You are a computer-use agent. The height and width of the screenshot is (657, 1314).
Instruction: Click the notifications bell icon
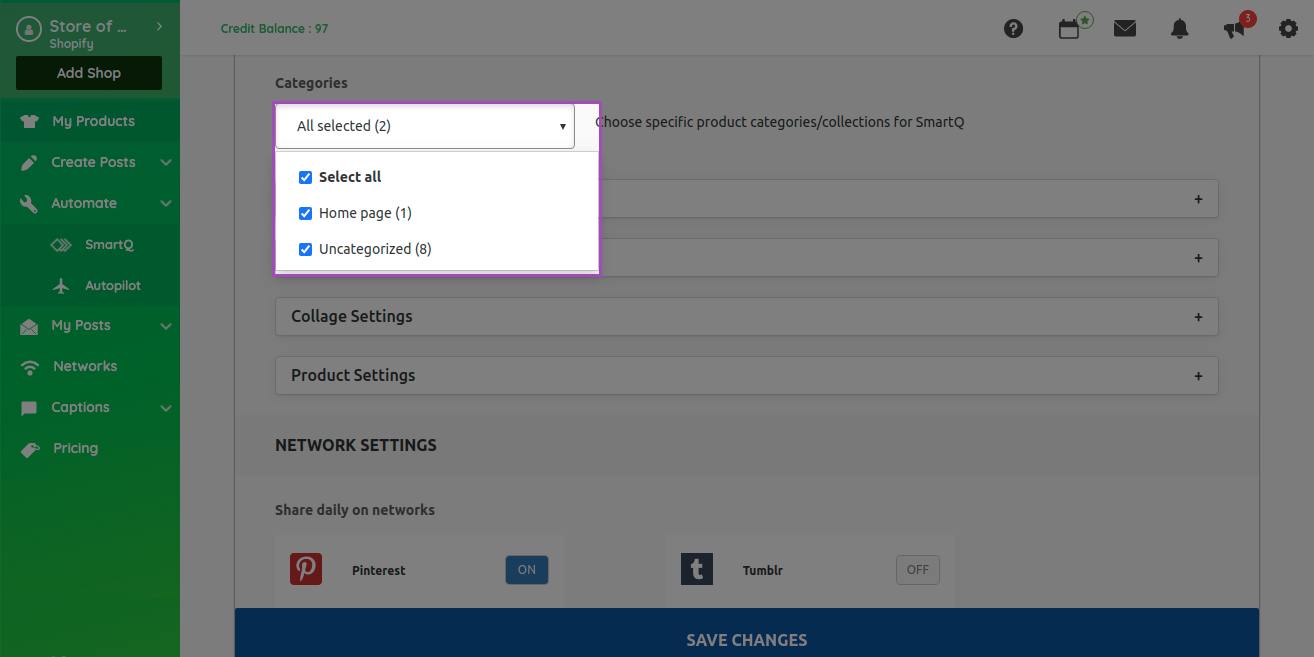[1179, 29]
